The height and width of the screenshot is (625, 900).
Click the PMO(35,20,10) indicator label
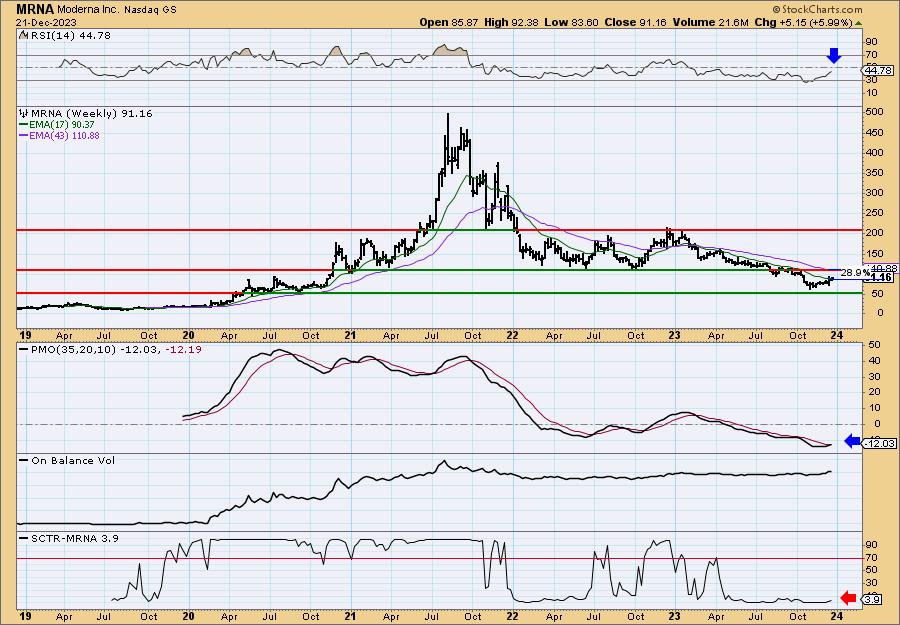click(x=73, y=349)
